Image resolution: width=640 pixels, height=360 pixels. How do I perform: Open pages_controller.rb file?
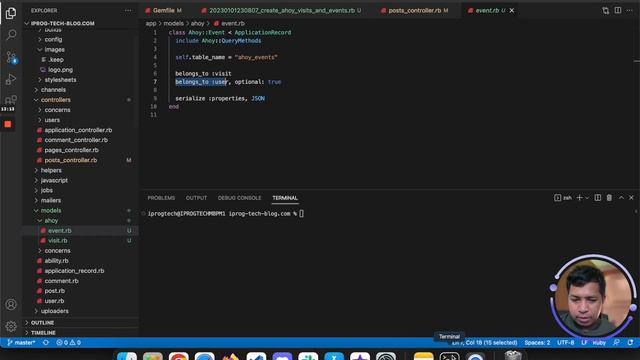click(x=71, y=150)
